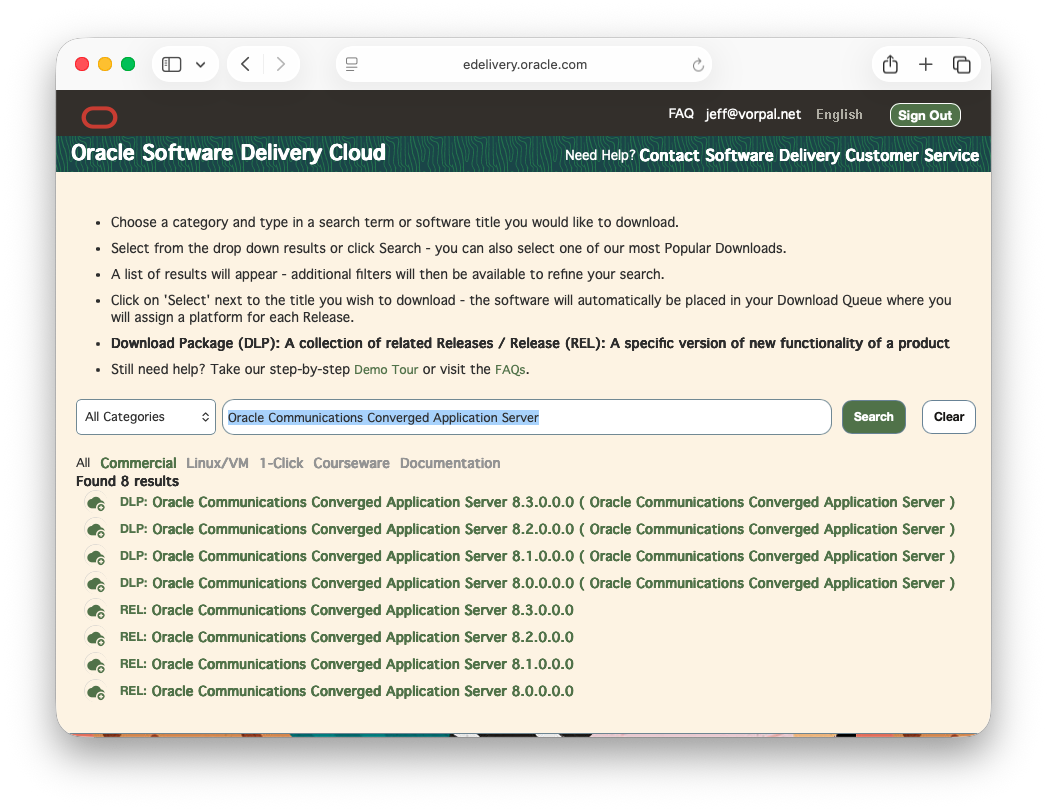1047x811 pixels.
Task: Show Safari tab overview icon
Action: 962,65
